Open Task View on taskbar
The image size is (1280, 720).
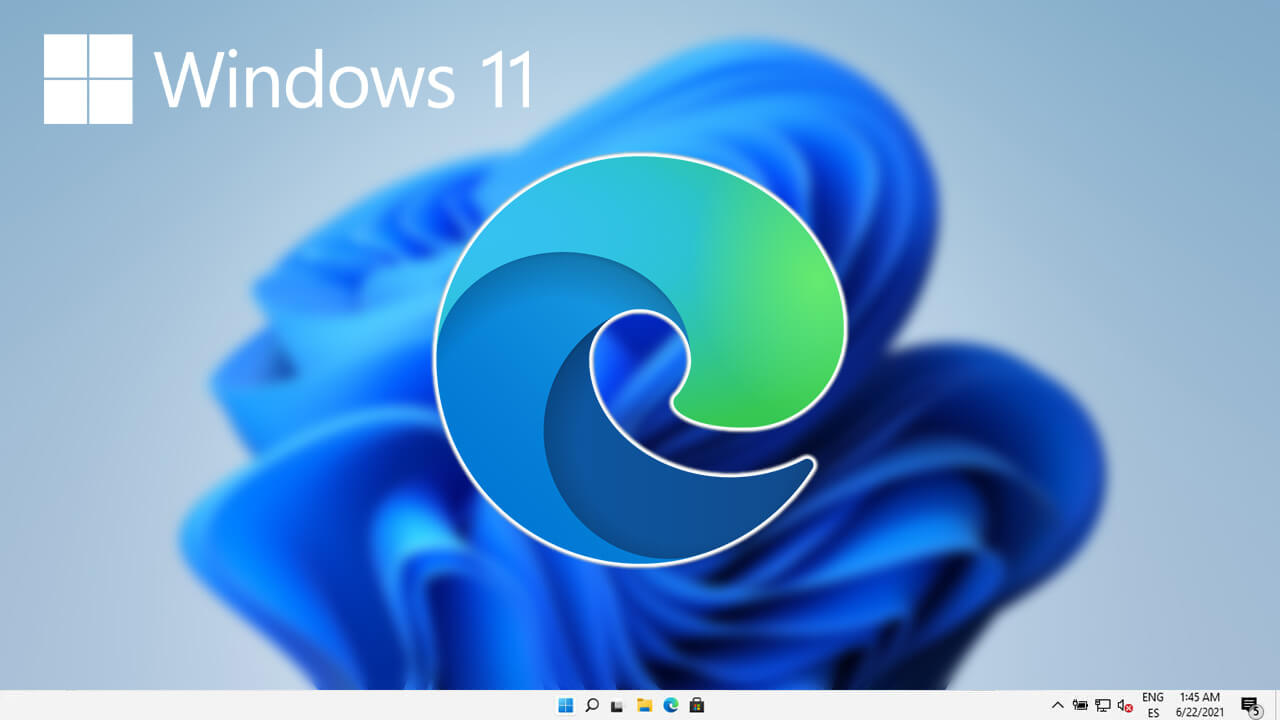pyautogui.click(x=618, y=706)
